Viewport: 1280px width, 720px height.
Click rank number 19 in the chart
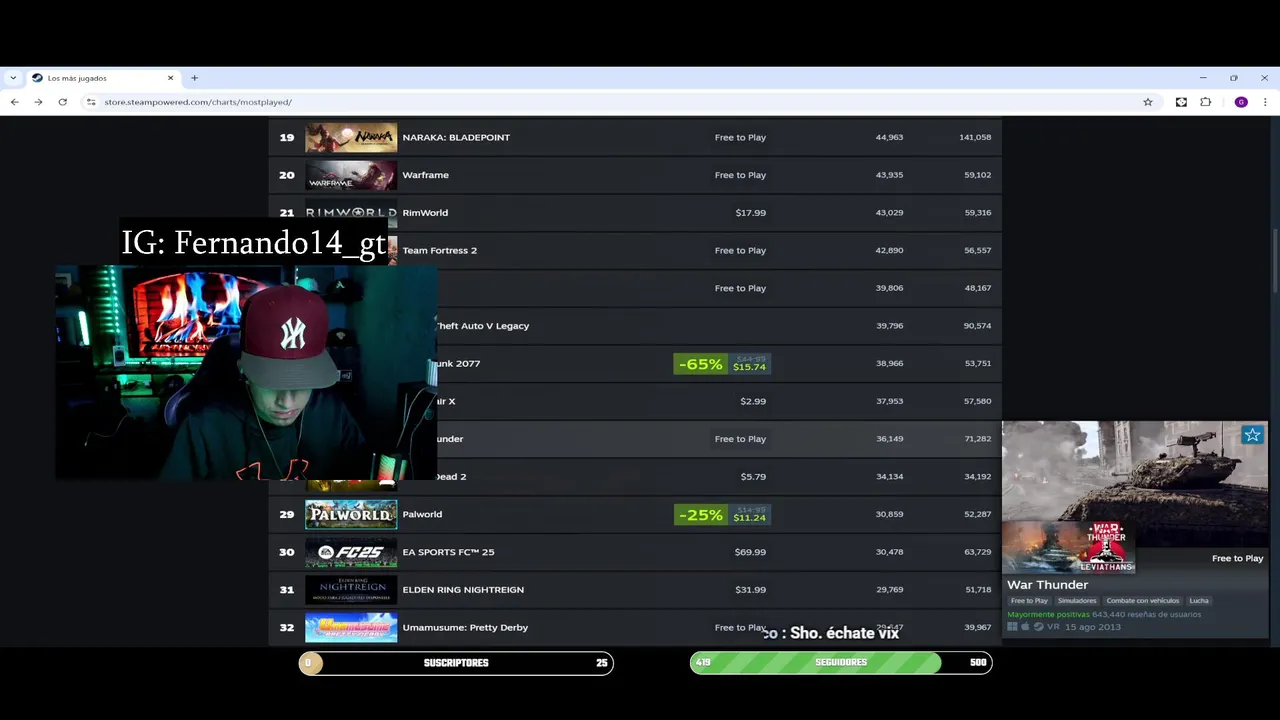[x=287, y=137]
